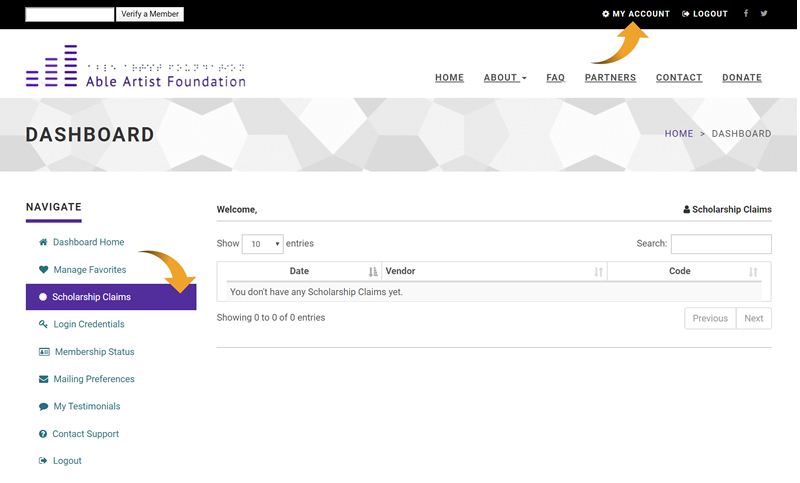Click the question mark icon beside Contact Support
Viewport: 800px width, 483px height.
tap(43, 434)
